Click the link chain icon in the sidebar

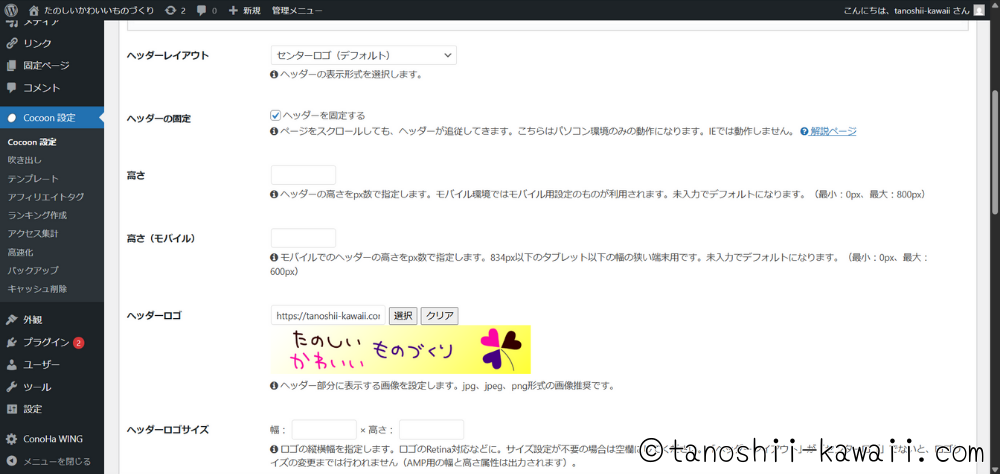point(11,43)
